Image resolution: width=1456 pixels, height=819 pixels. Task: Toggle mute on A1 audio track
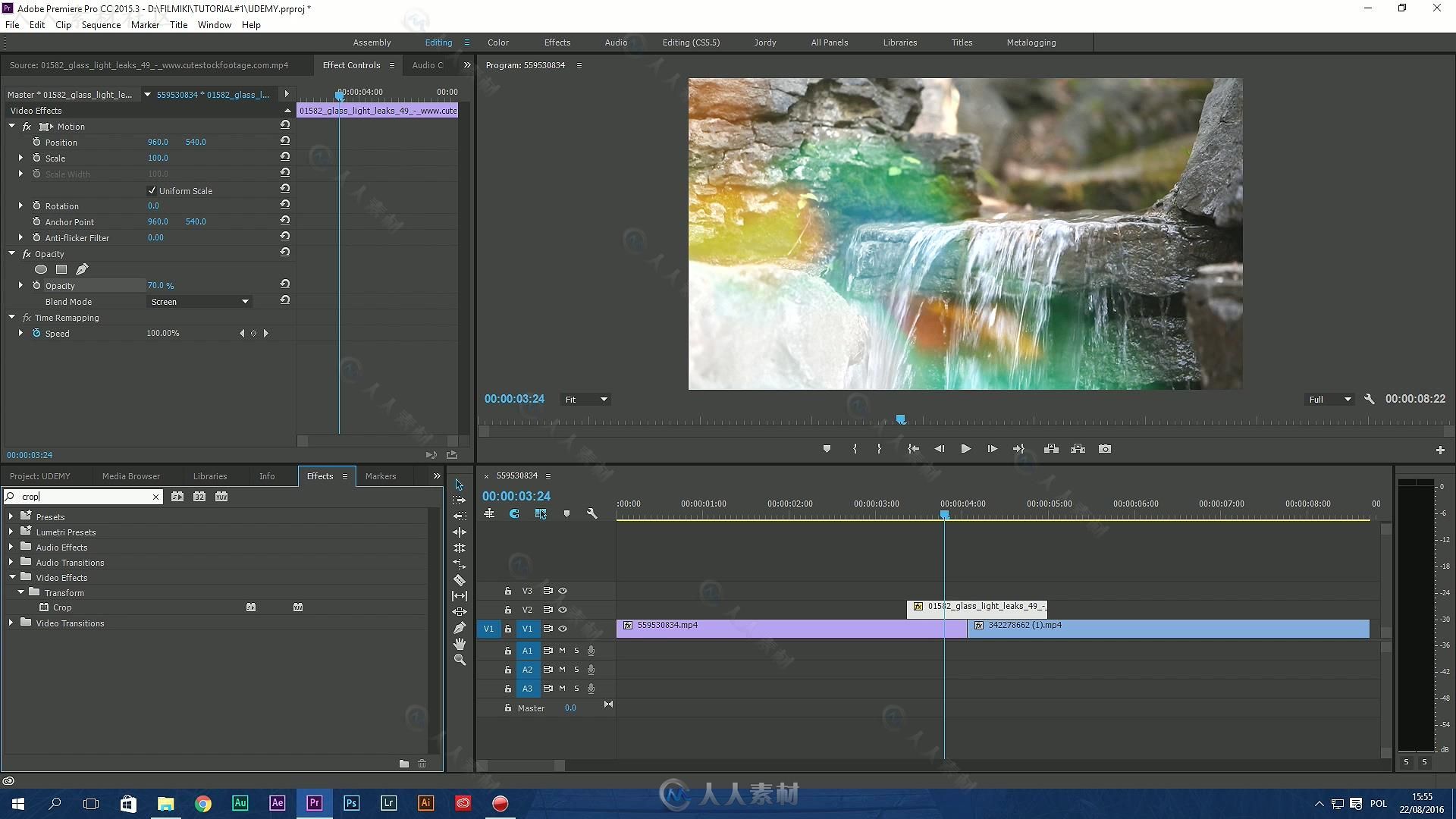(x=561, y=650)
